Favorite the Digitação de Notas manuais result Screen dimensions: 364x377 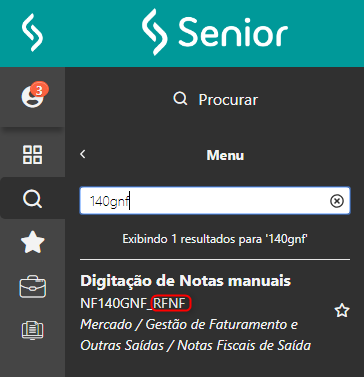(x=342, y=311)
